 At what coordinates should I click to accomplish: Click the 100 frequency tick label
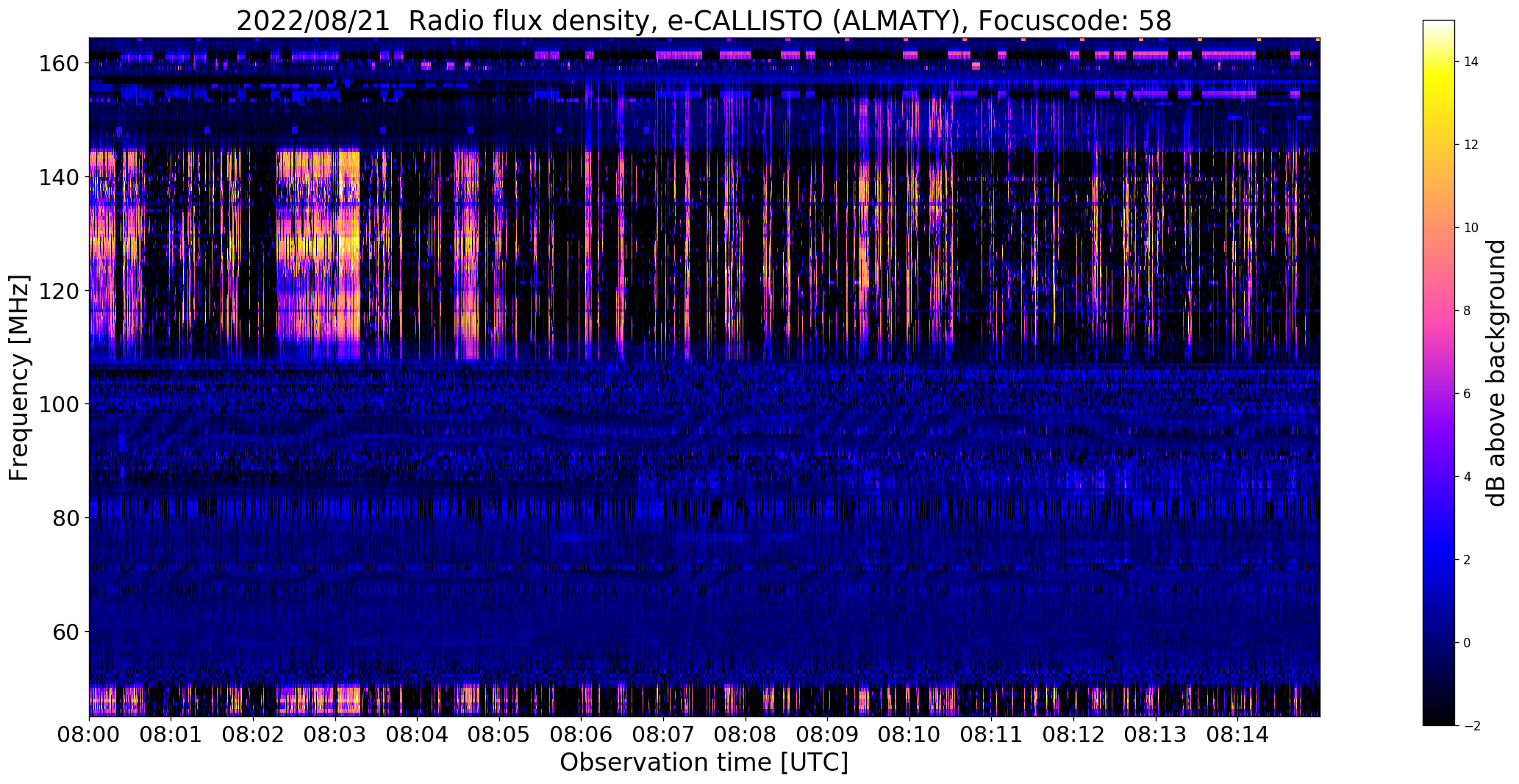pos(58,404)
